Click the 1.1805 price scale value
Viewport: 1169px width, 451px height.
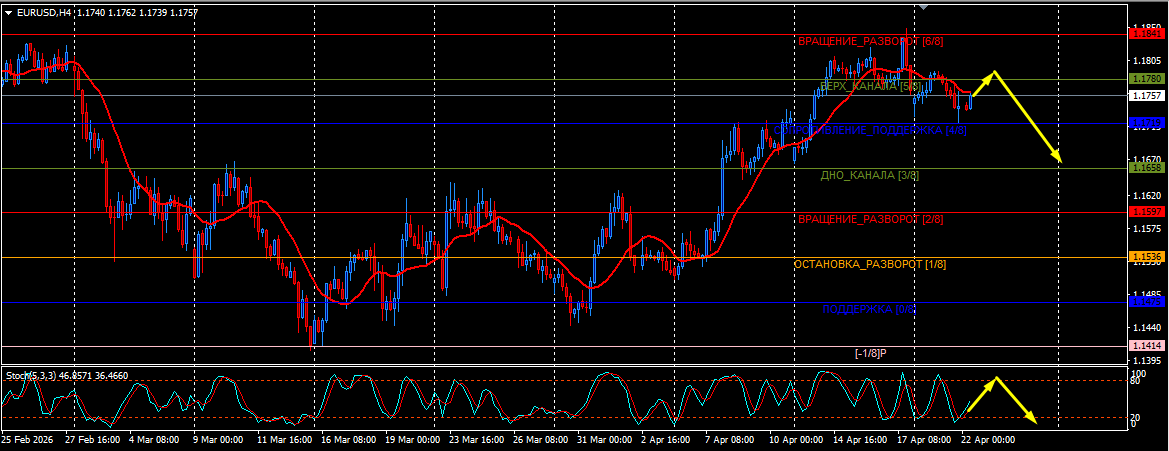[x=1146, y=62]
